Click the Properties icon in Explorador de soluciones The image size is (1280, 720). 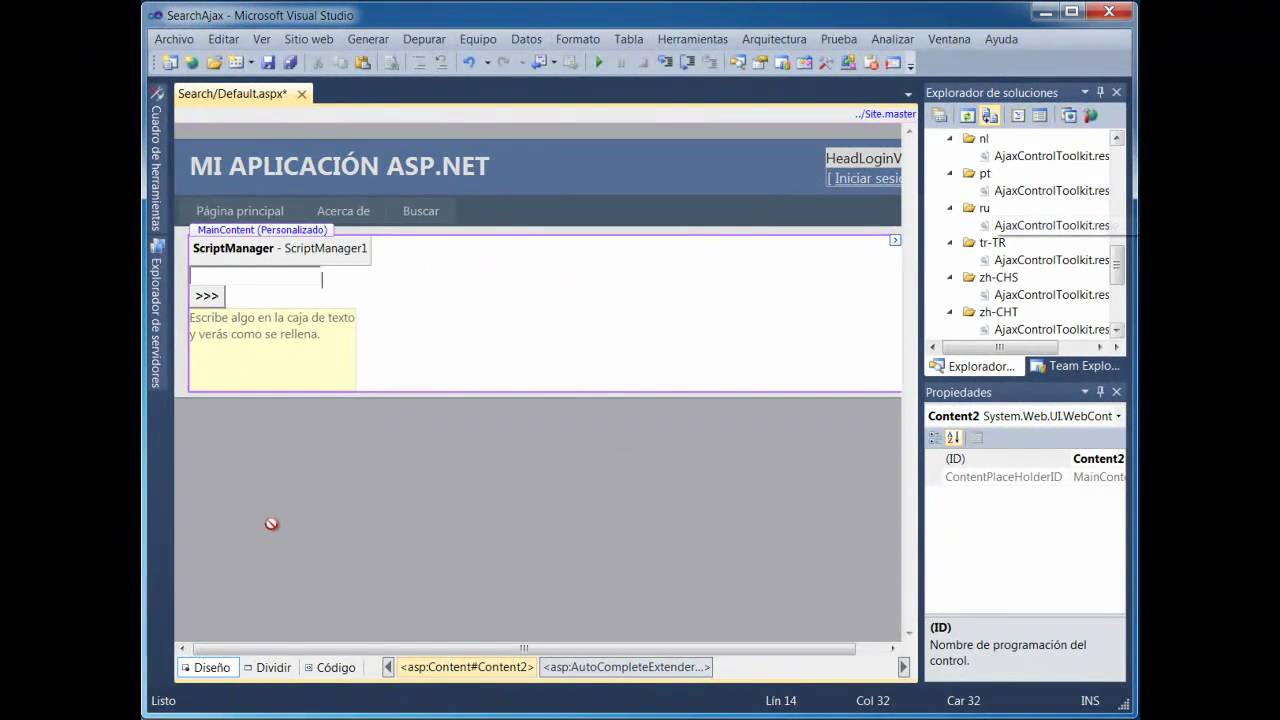pyautogui.click(x=940, y=115)
